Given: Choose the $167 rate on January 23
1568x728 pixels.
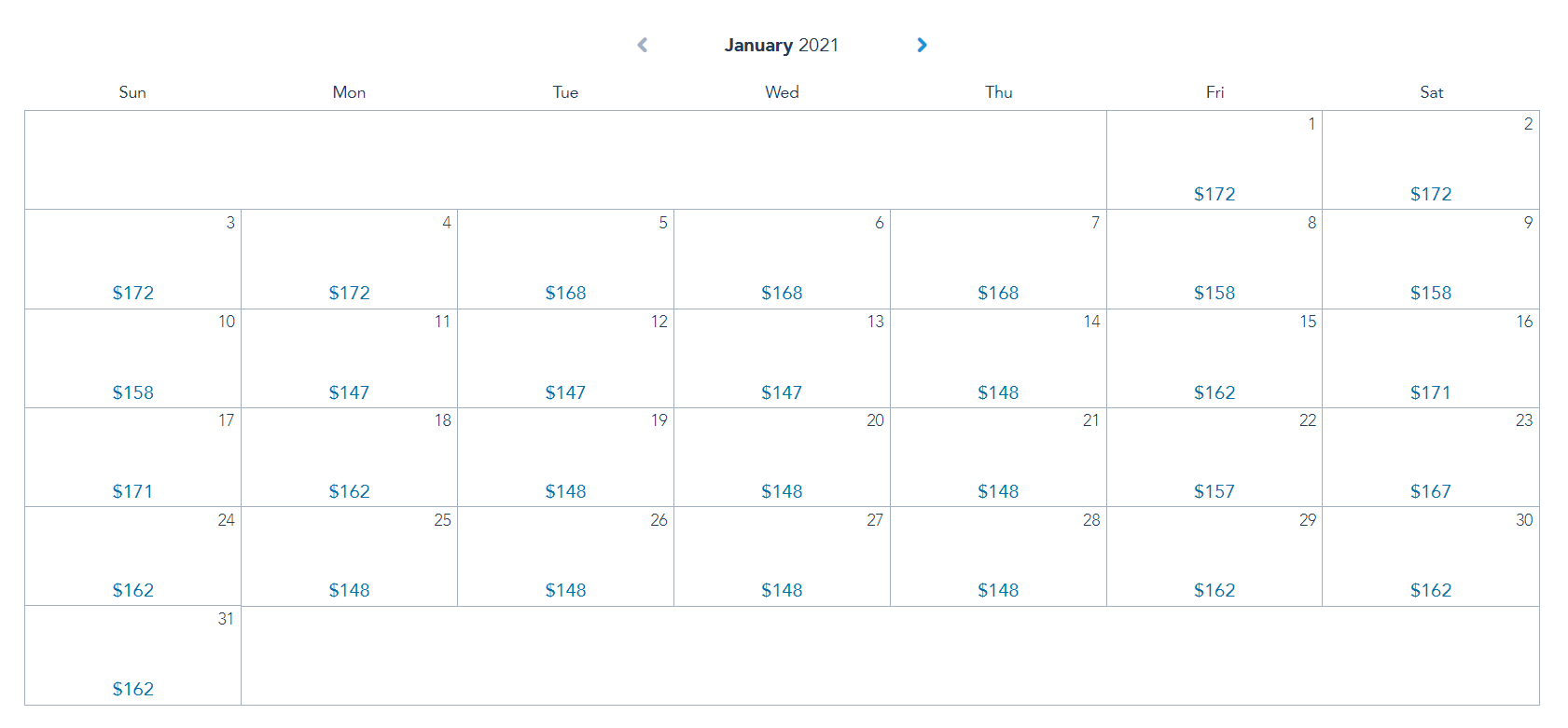Looking at the screenshot, I should click(1430, 491).
